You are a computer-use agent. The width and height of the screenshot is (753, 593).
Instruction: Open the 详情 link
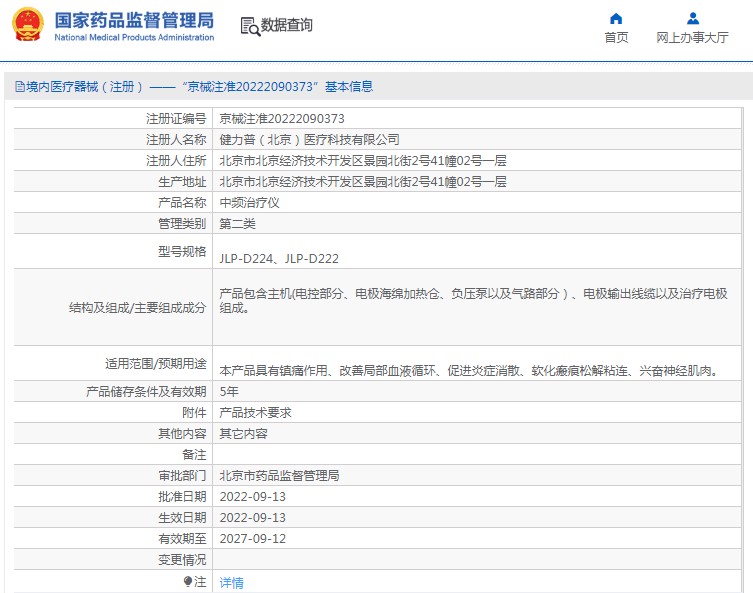(x=231, y=582)
